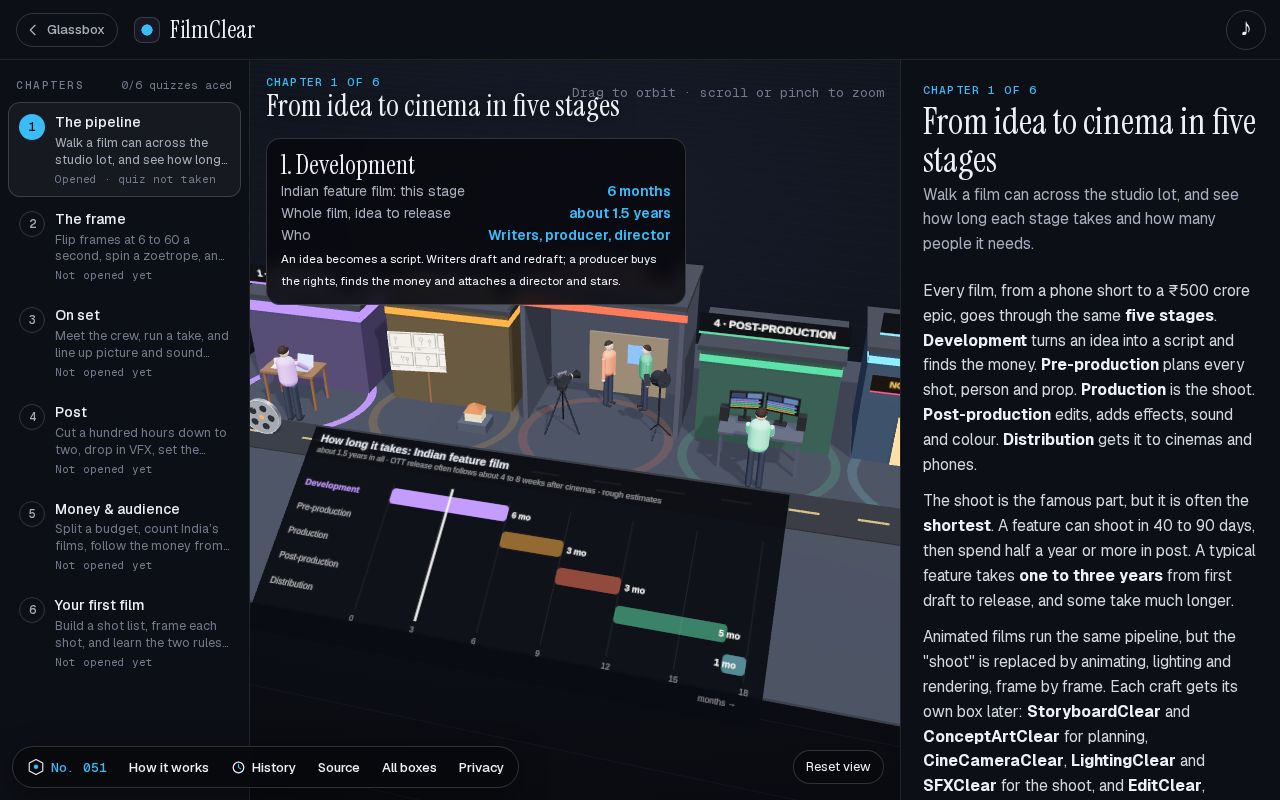Screen dimensions: 1280x800
Task: Click the film reel in the scene
Action: click(264, 416)
